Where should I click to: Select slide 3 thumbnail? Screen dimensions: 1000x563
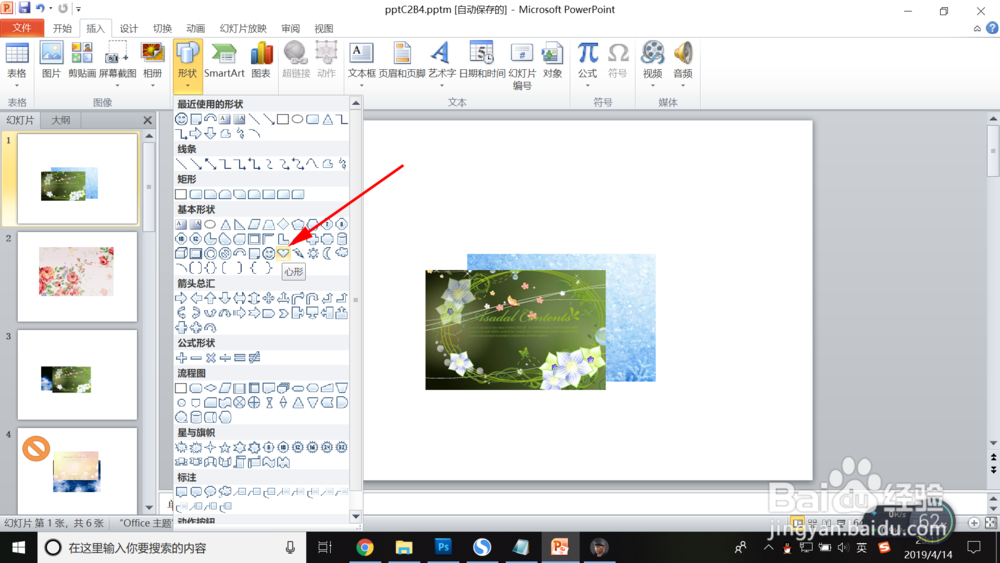77,375
